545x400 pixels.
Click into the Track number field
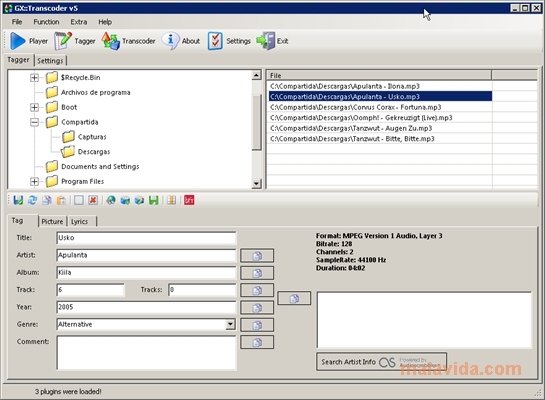(x=90, y=290)
